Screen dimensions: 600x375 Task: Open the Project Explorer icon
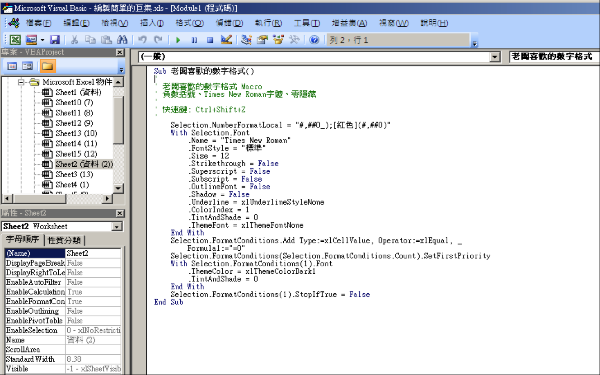tap(246, 40)
